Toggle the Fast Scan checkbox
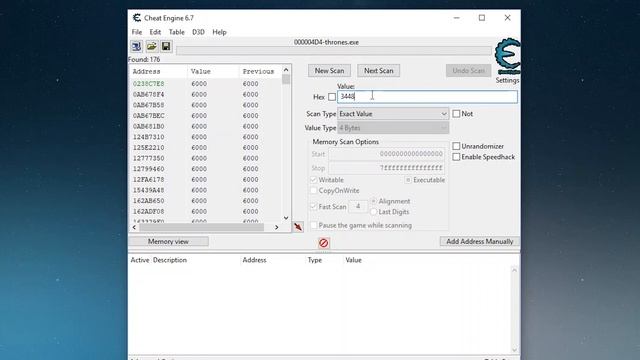The image size is (640, 360). point(313,207)
